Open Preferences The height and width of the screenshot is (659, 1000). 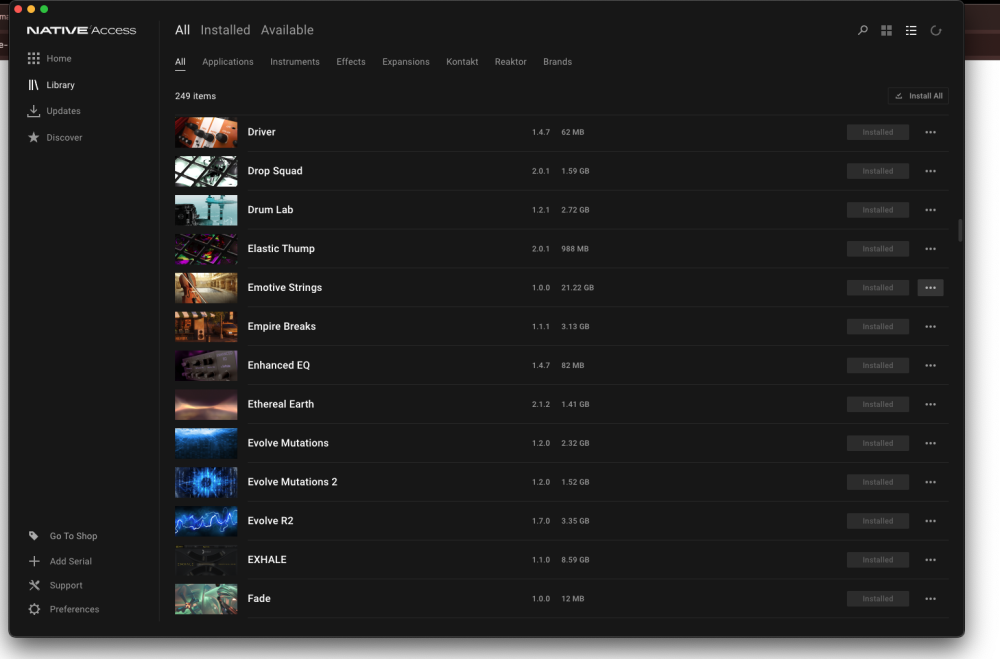[x=64, y=609]
